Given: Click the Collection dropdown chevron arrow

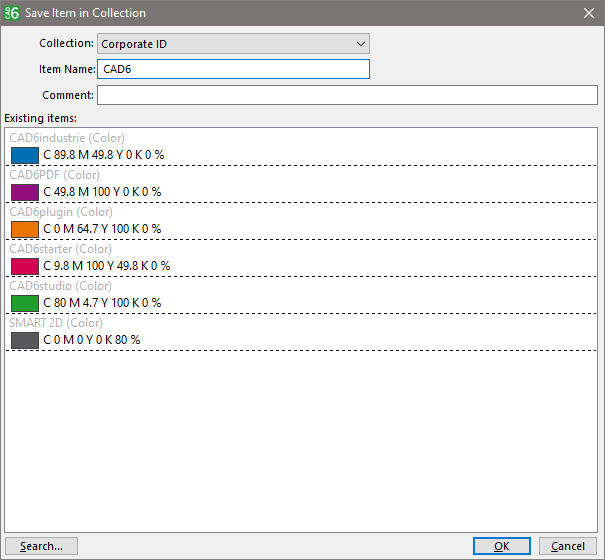Looking at the screenshot, I should (x=361, y=44).
